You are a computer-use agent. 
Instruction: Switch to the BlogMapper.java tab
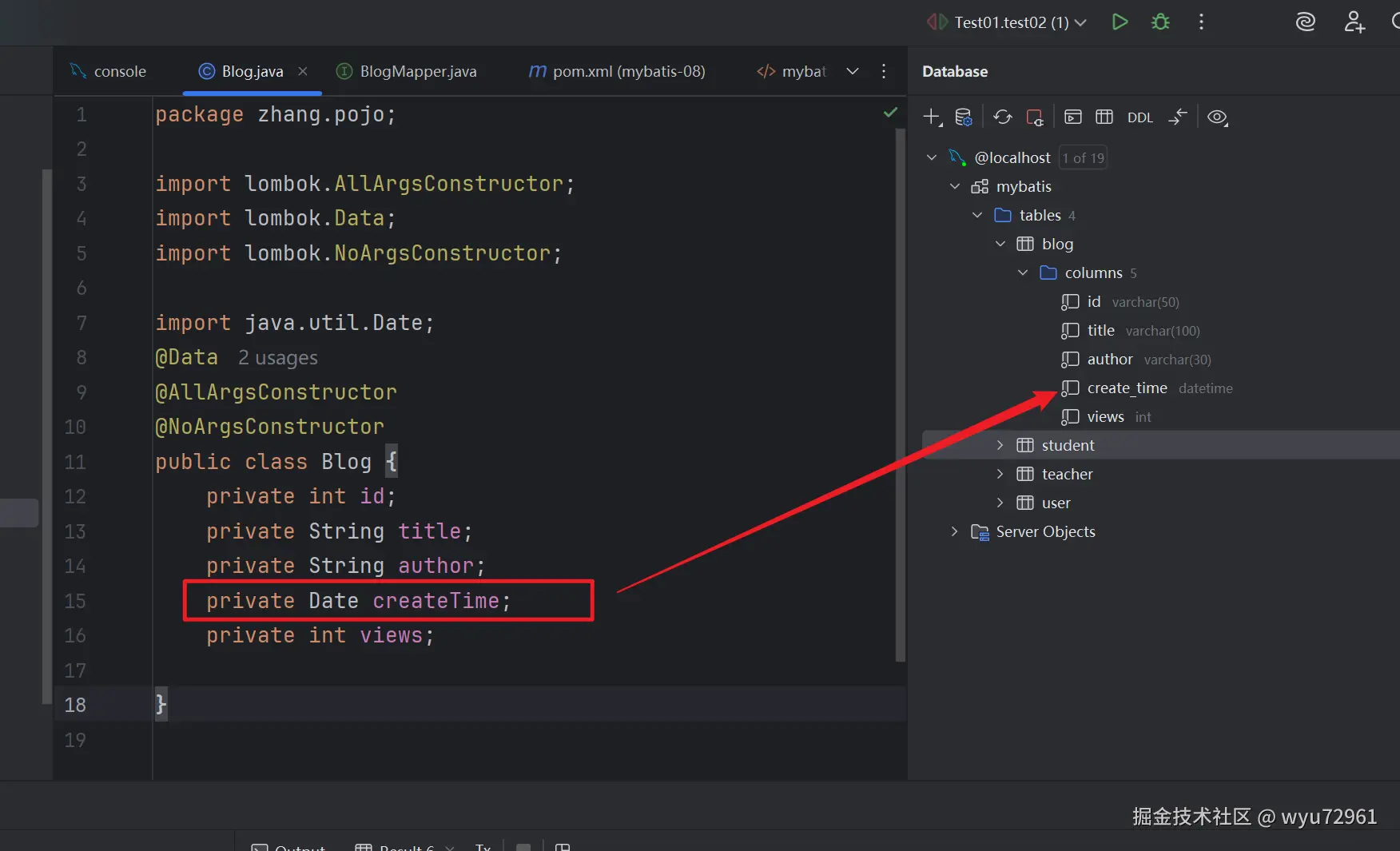407,71
